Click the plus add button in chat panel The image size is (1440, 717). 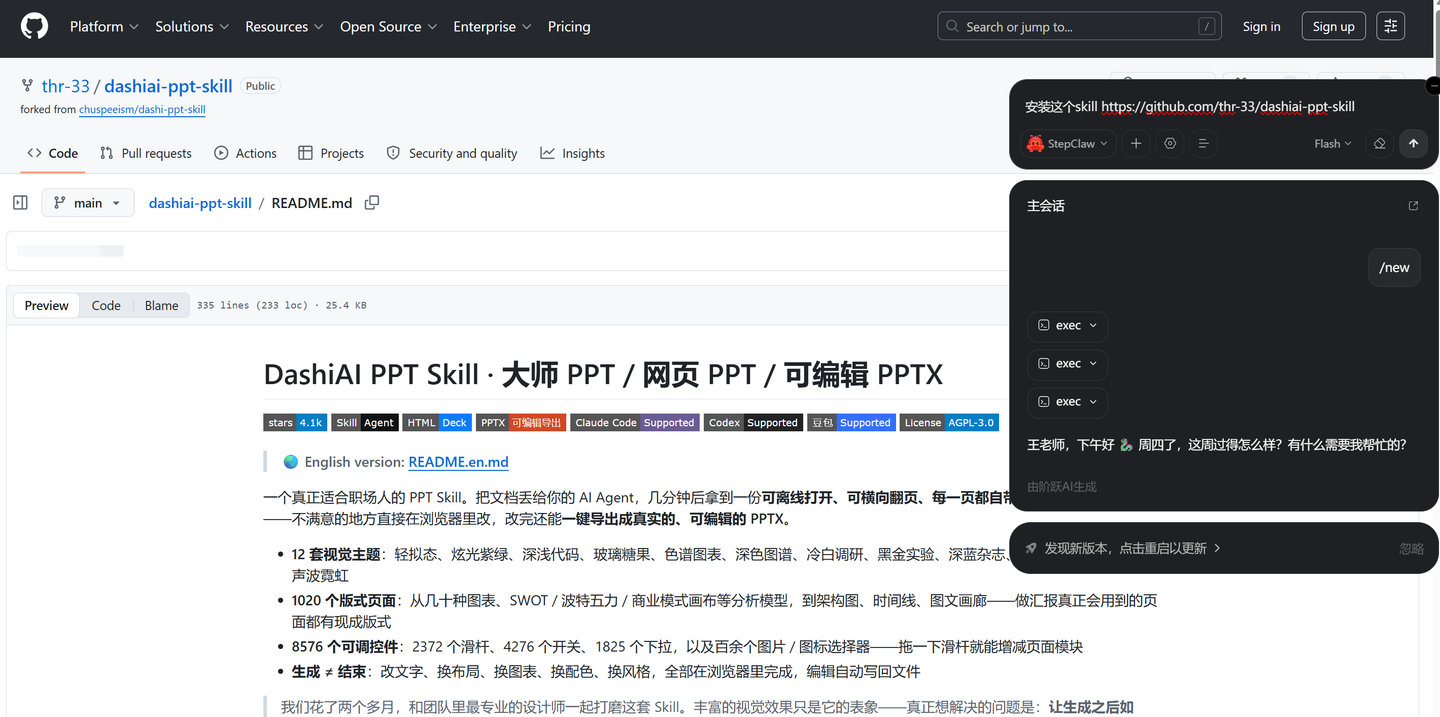point(1136,144)
